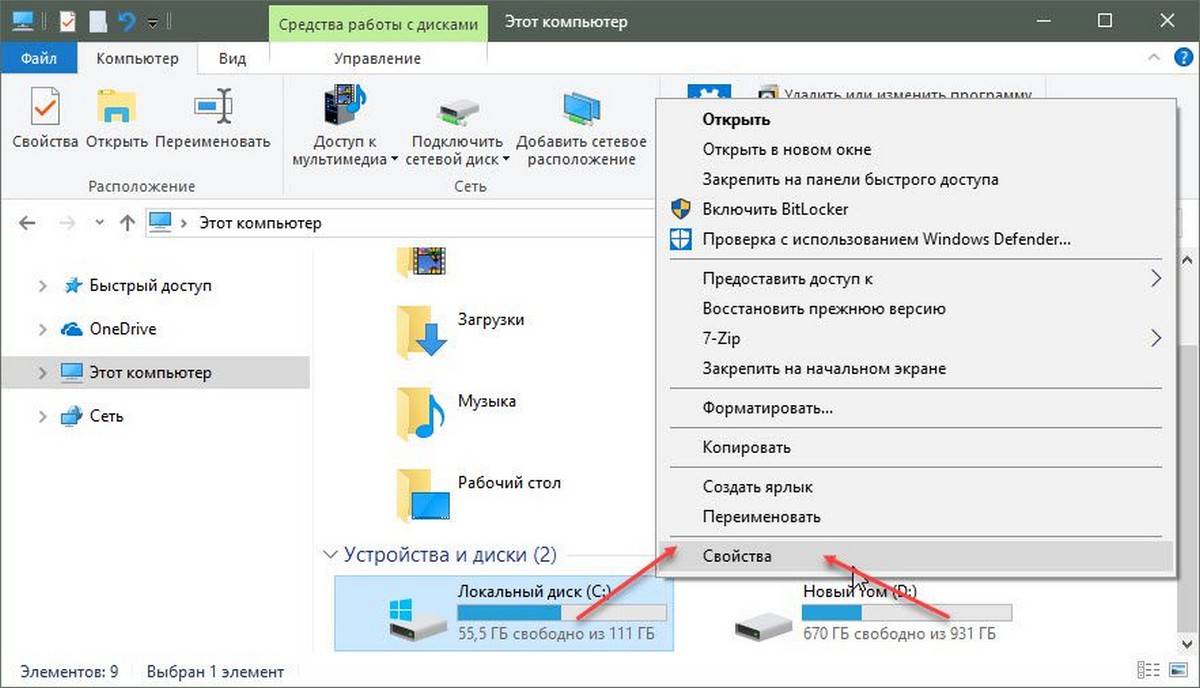Choose Свойства in context menu
The width and height of the screenshot is (1200, 688).
pos(915,556)
